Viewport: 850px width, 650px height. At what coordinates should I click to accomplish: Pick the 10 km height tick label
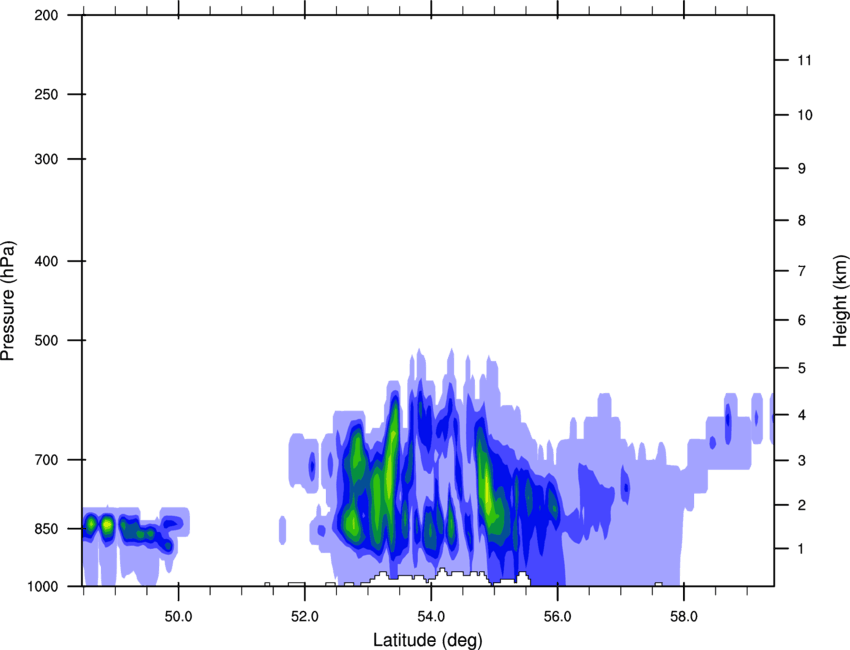(x=804, y=115)
